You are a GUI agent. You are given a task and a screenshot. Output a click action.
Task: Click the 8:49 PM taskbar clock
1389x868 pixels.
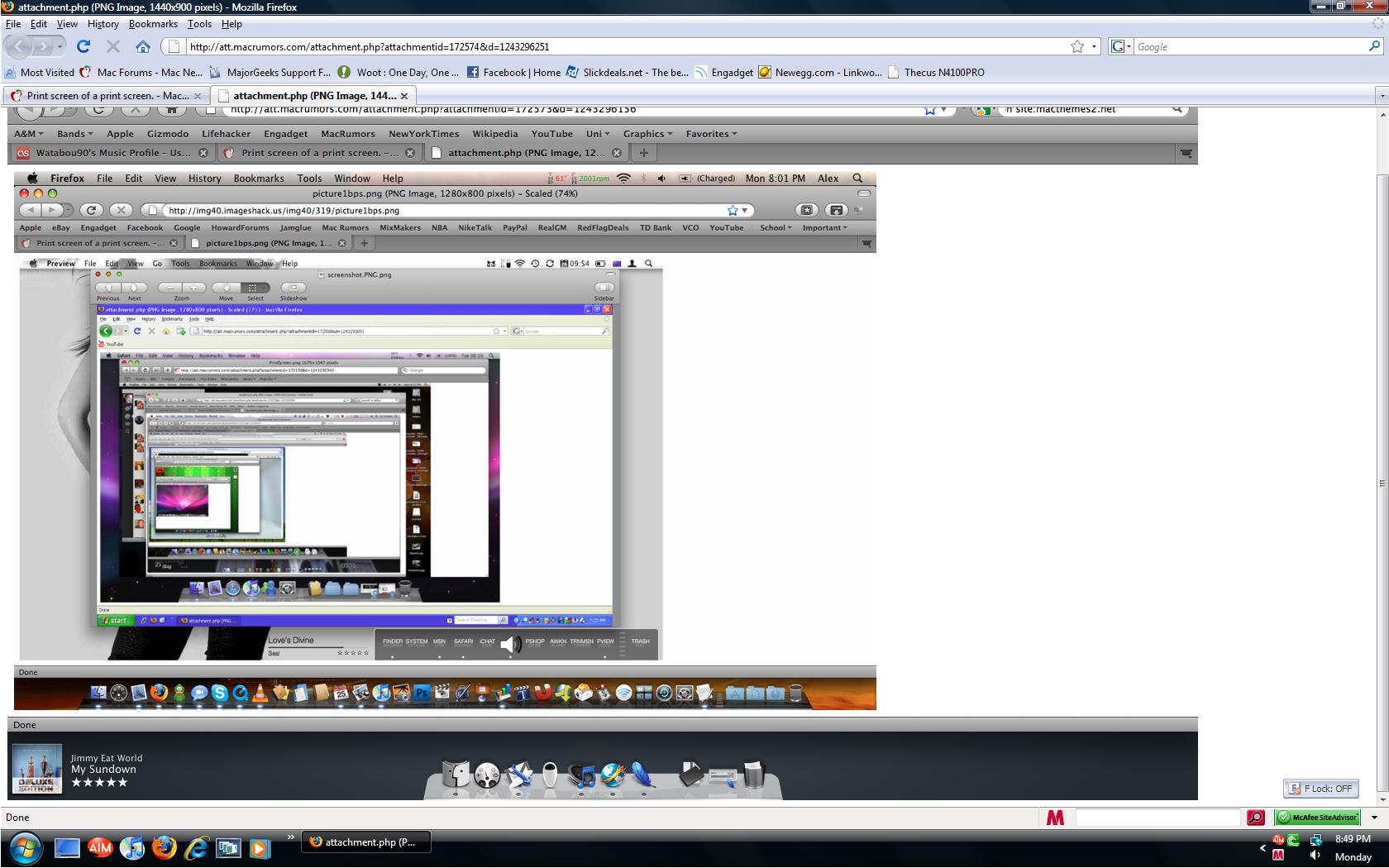pos(1353,839)
